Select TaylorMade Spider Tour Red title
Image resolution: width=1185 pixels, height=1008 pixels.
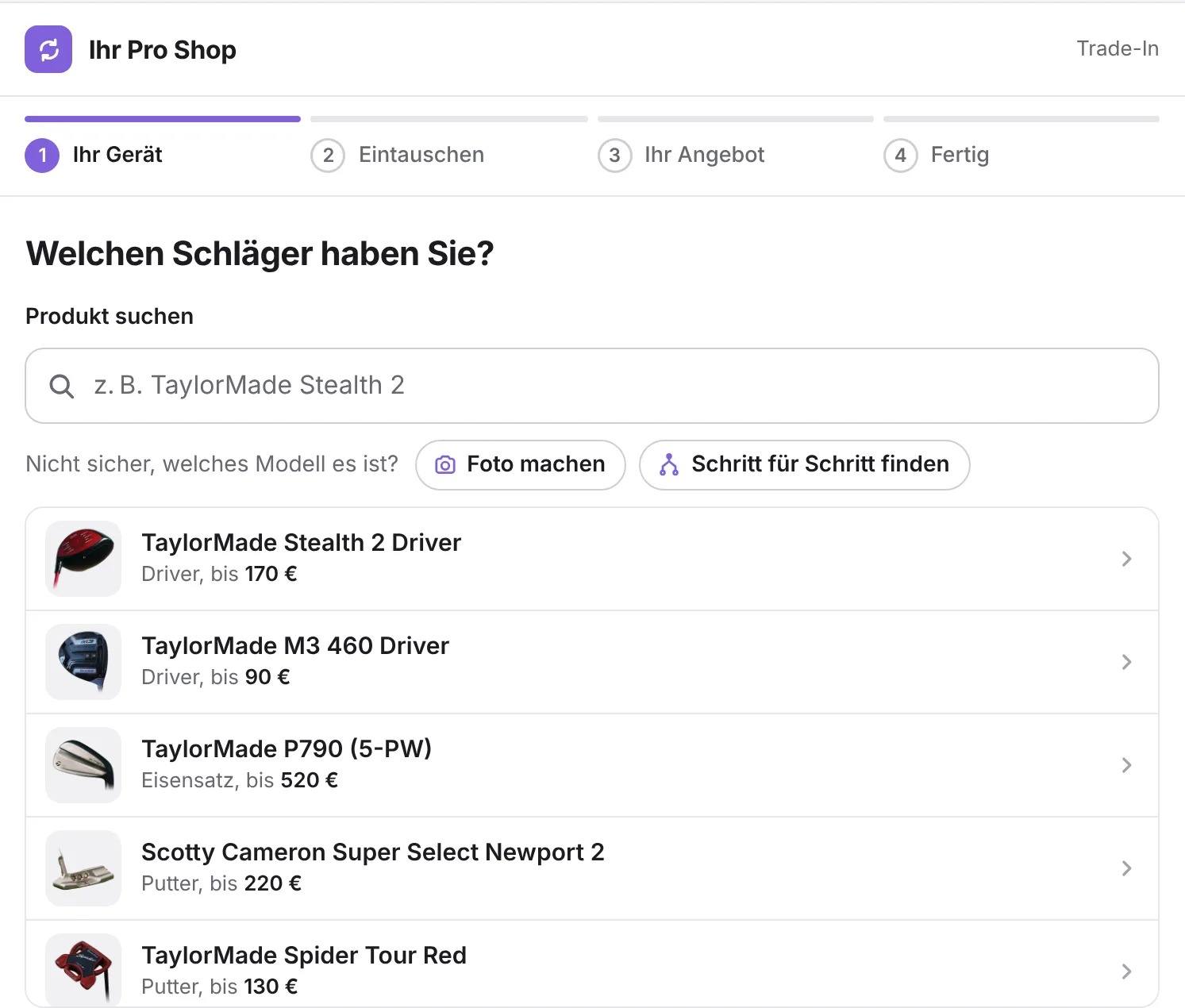click(304, 956)
